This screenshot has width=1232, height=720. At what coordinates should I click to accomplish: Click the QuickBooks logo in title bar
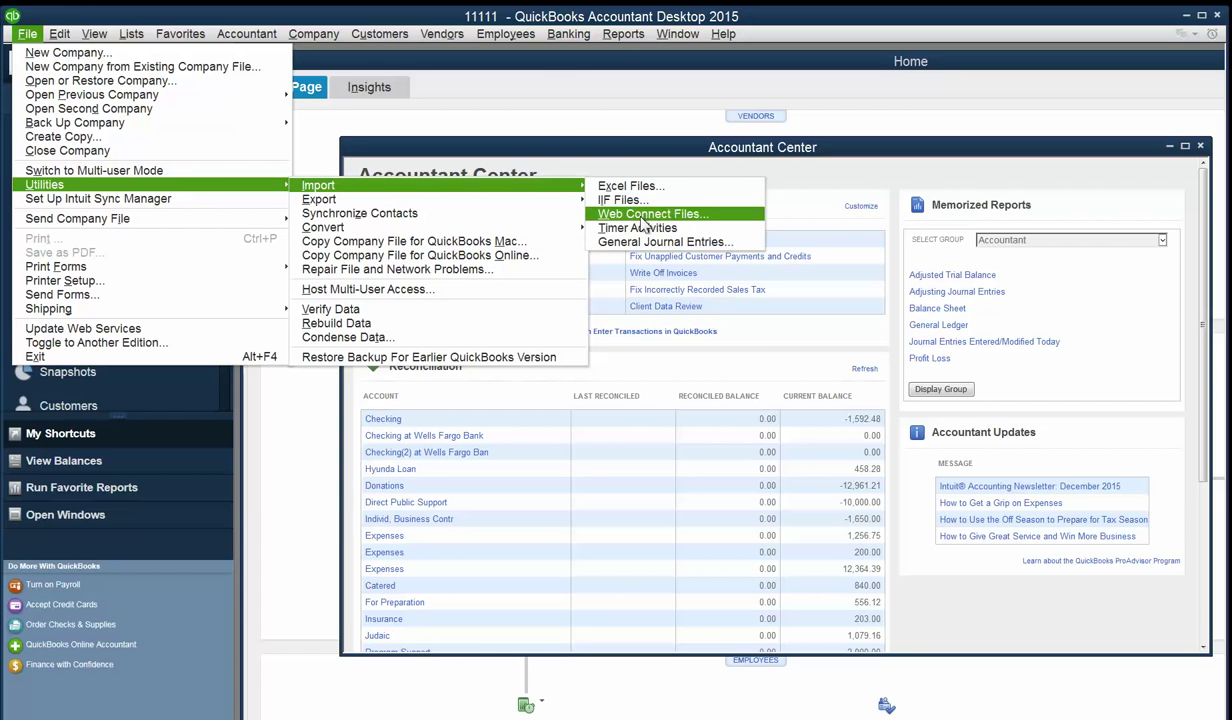pyautogui.click(x=13, y=15)
